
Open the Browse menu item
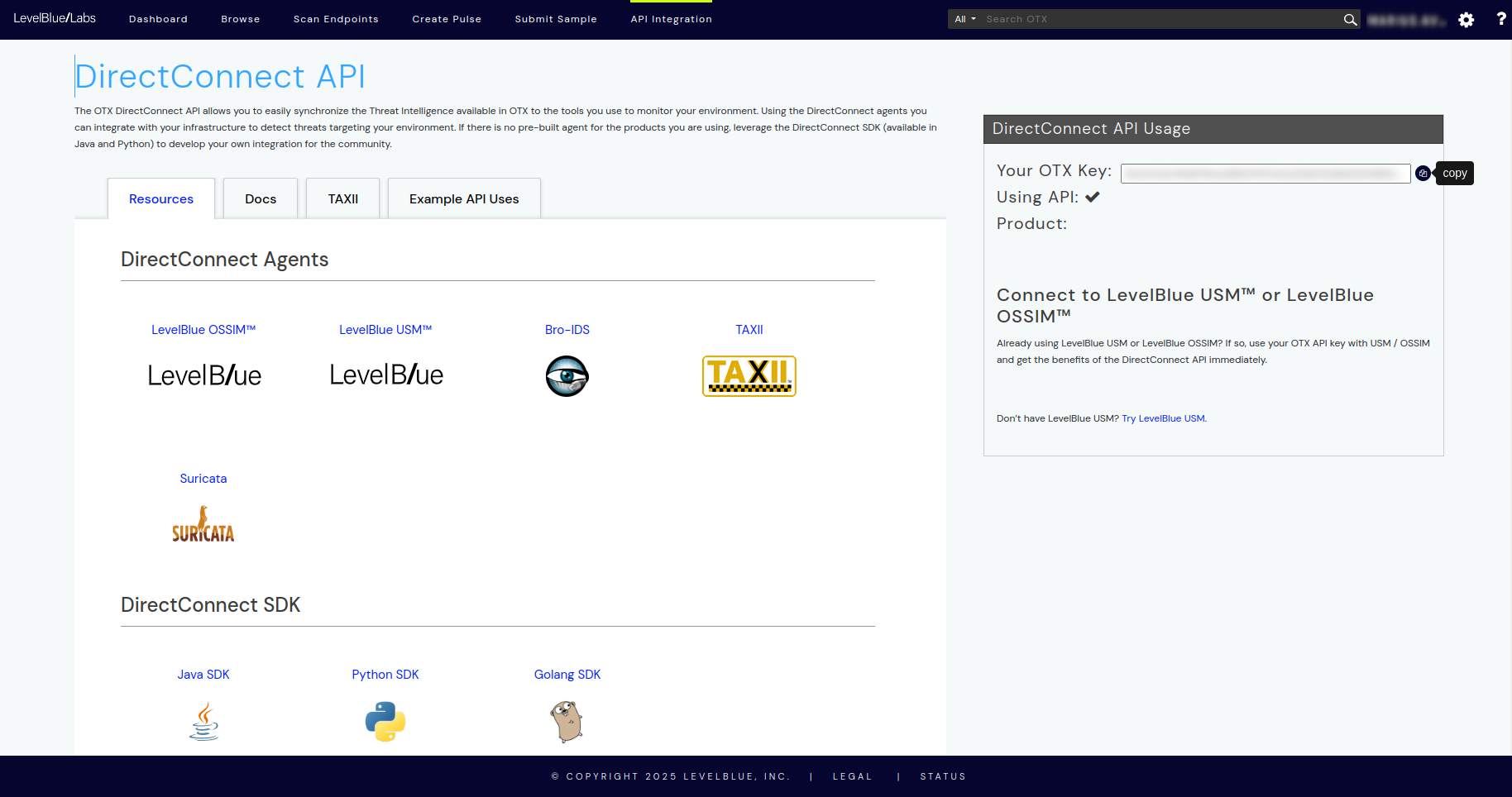(x=241, y=19)
